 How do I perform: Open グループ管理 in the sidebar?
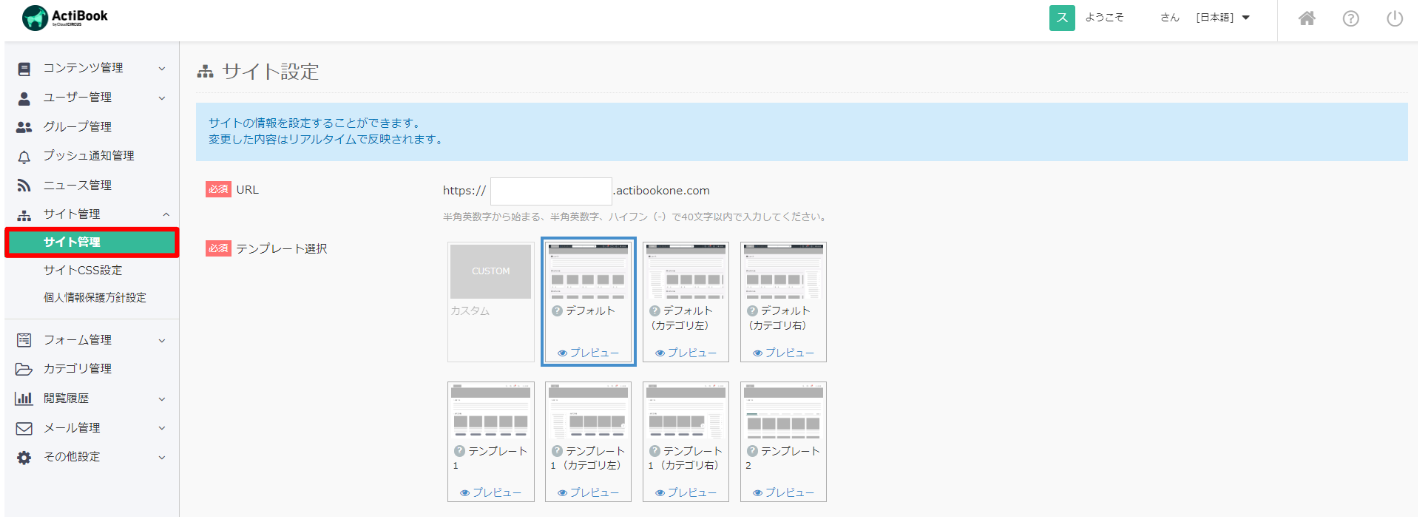(77, 127)
